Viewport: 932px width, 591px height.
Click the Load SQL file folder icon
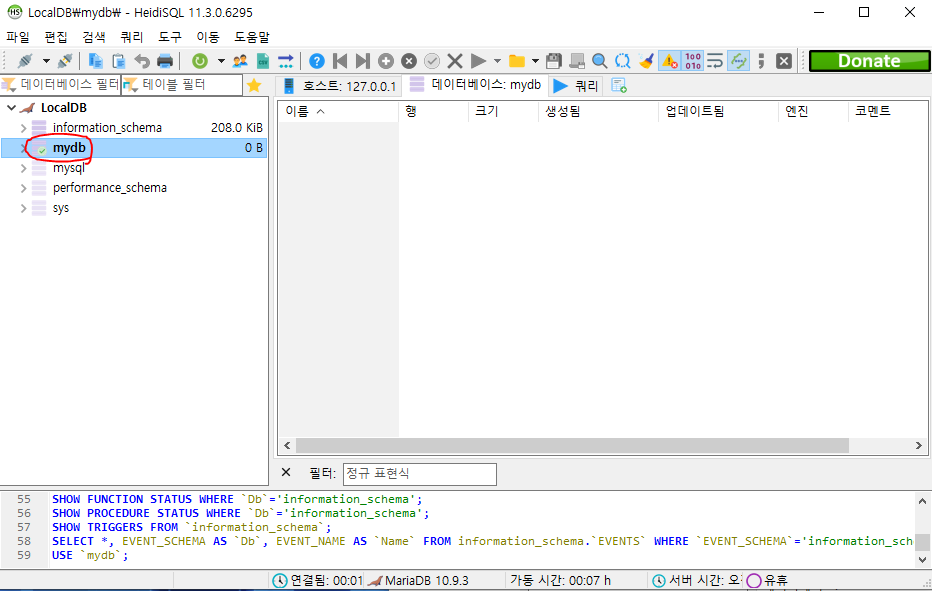tap(517, 61)
